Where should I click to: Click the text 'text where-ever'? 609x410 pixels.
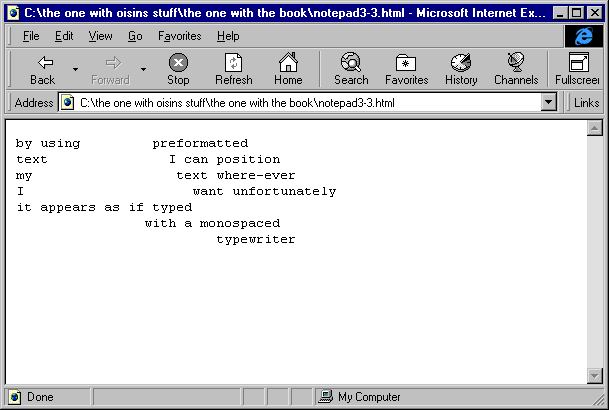(x=236, y=175)
